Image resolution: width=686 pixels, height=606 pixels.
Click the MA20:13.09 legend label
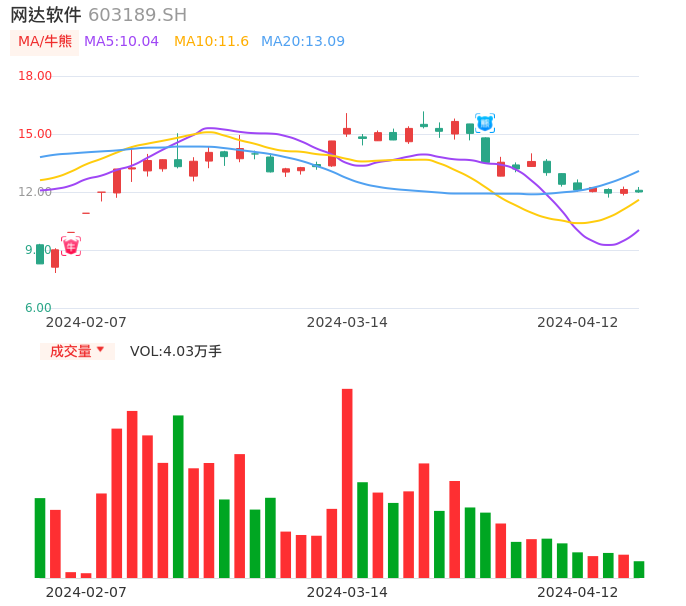coord(303,42)
